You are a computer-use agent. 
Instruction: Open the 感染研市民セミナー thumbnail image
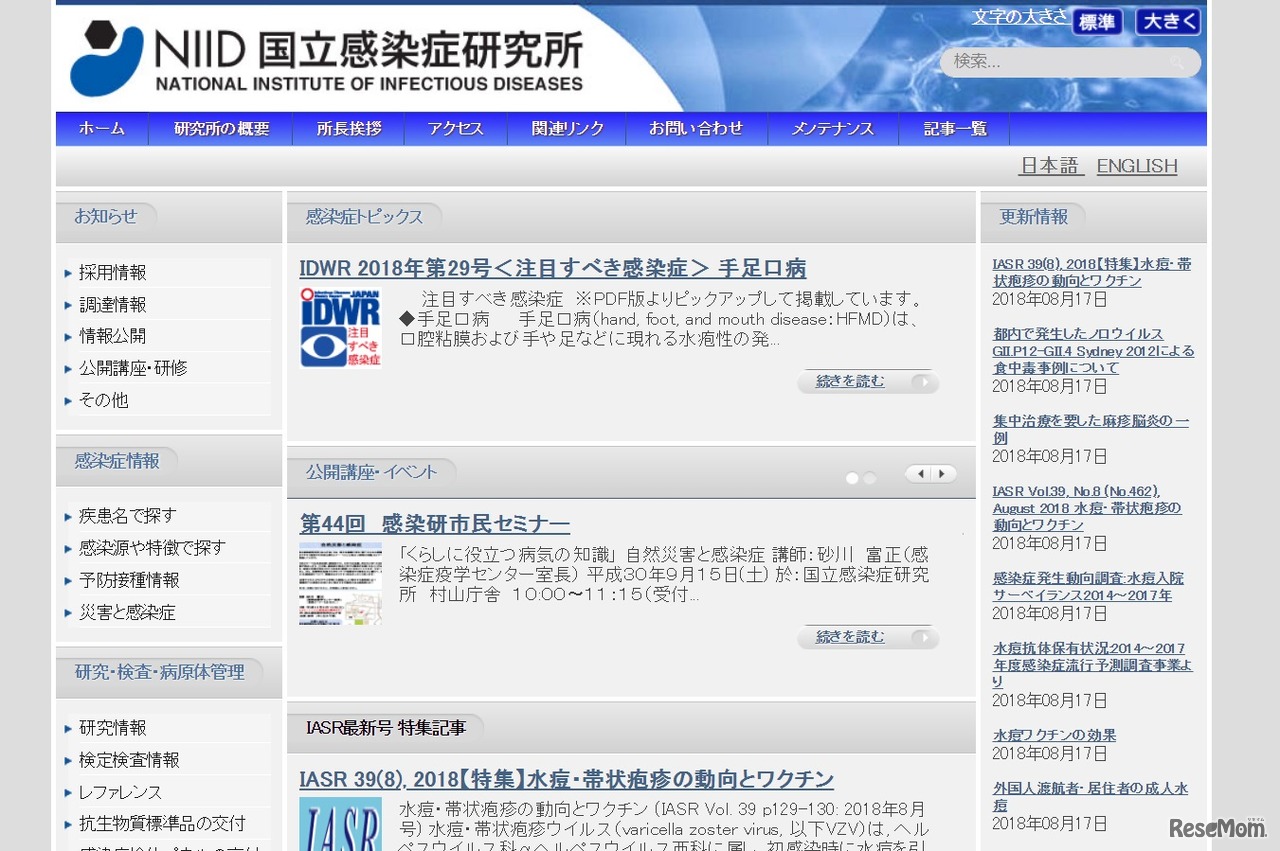coord(340,583)
